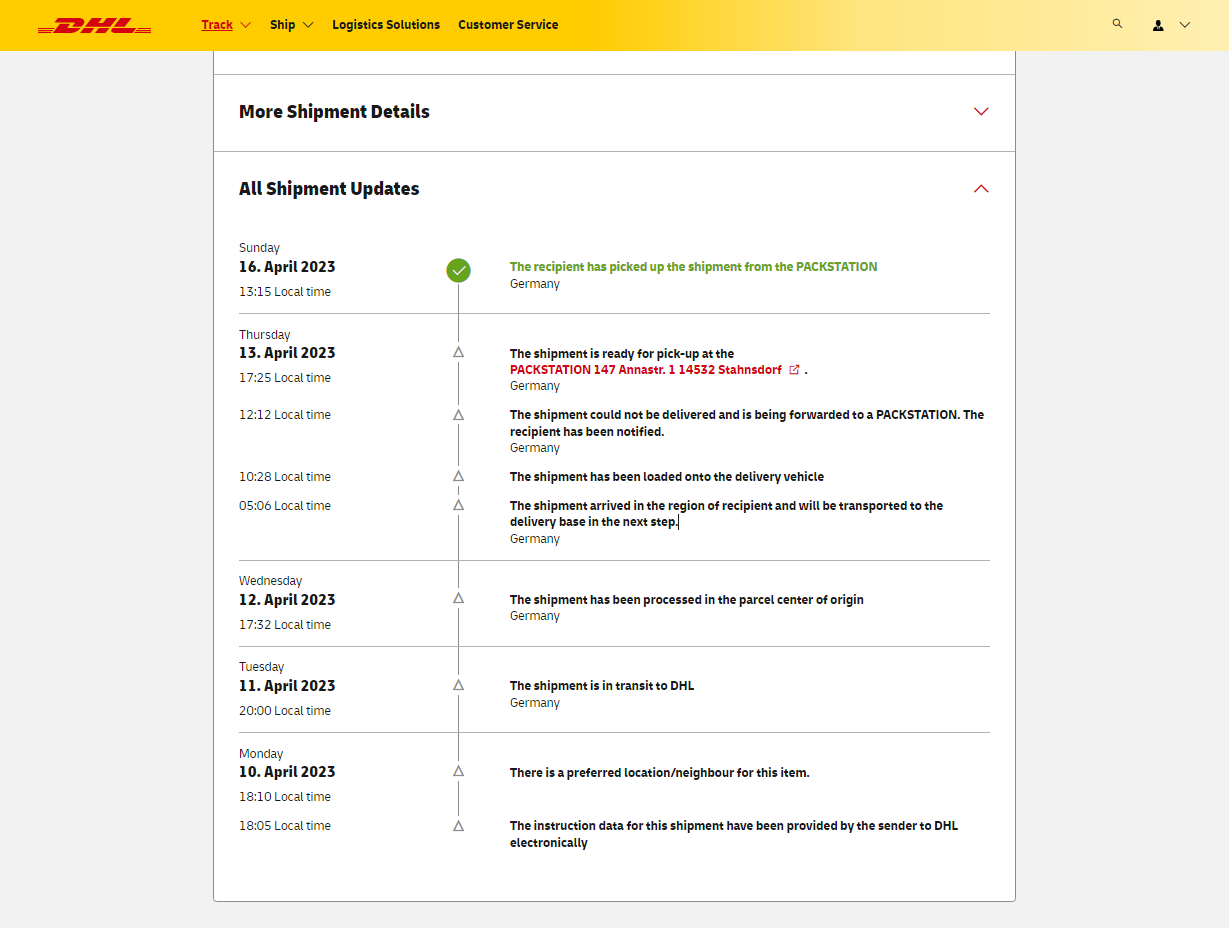Click the 11. April in transit marker
Image resolution: width=1230 pixels, height=931 pixels.
click(458, 685)
